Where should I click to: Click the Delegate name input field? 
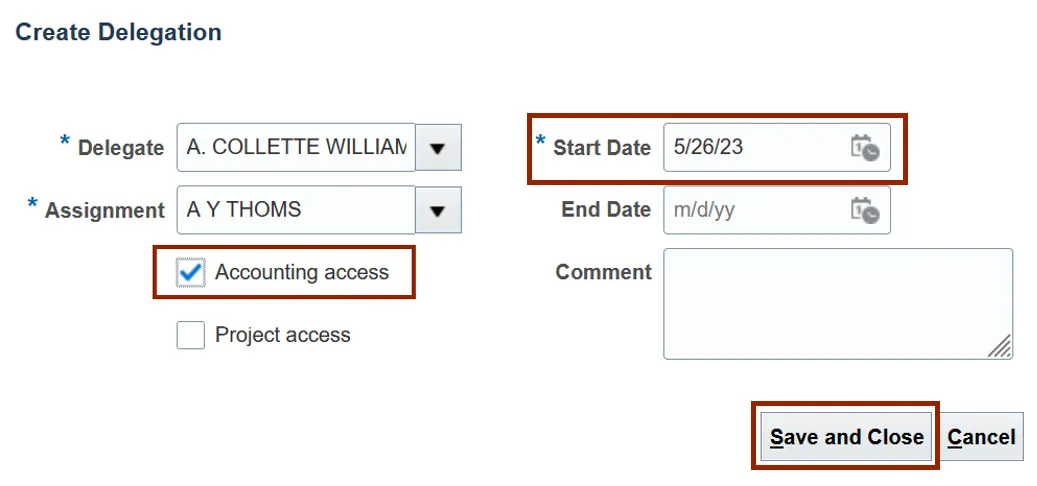click(x=296, y=148)
